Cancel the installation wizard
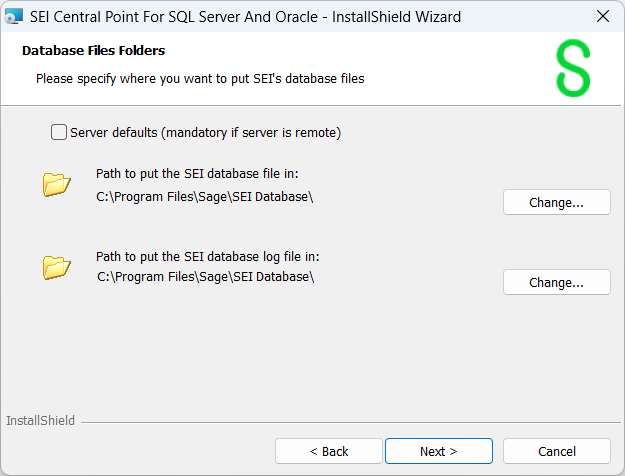 click(556, 451)
